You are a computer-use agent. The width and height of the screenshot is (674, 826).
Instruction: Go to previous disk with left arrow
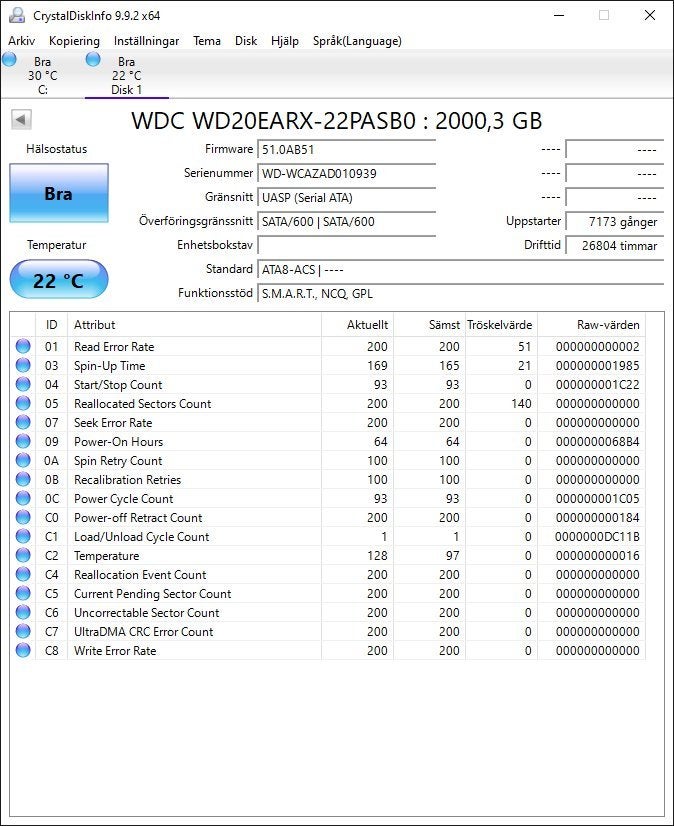coord(22,120)
